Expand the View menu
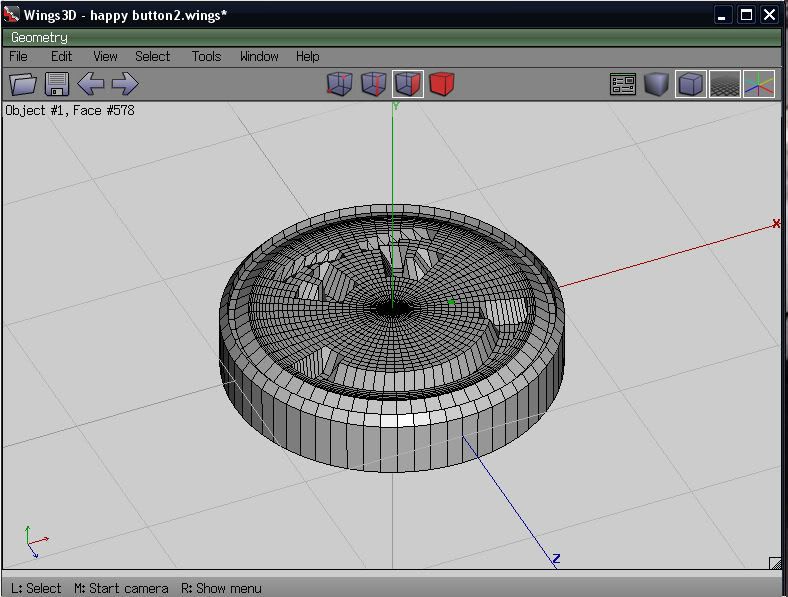 click(105, 57)
